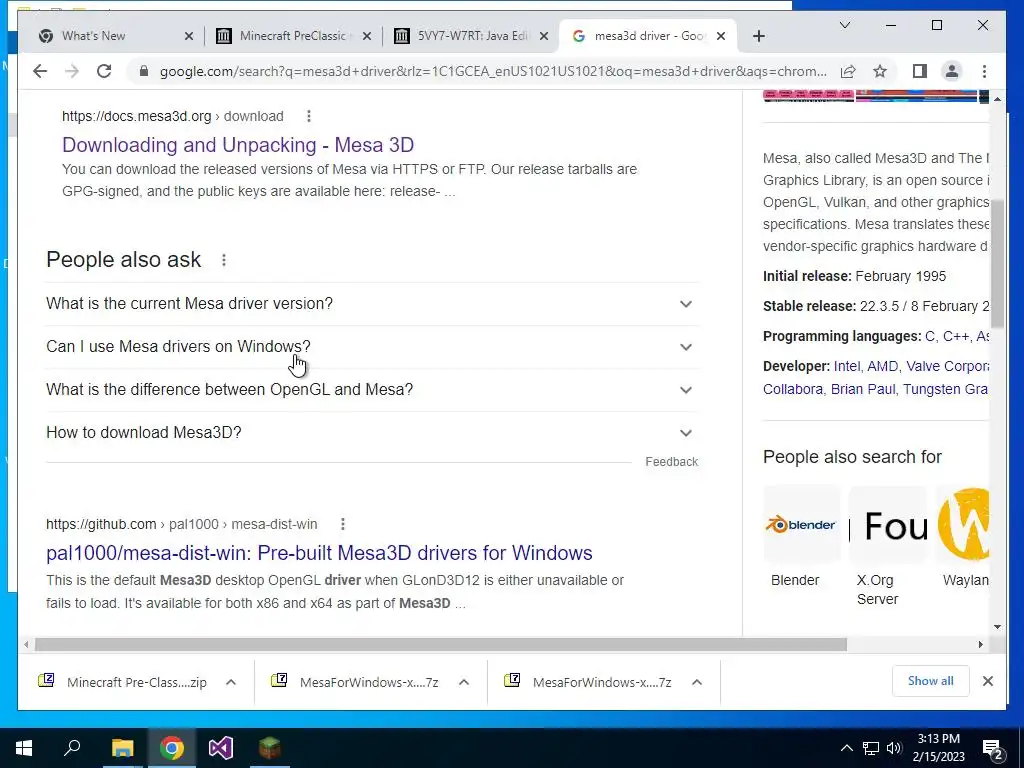Open a new tab with plus button
Viewport: 1024px width, 768px height.
coord(758,36)
